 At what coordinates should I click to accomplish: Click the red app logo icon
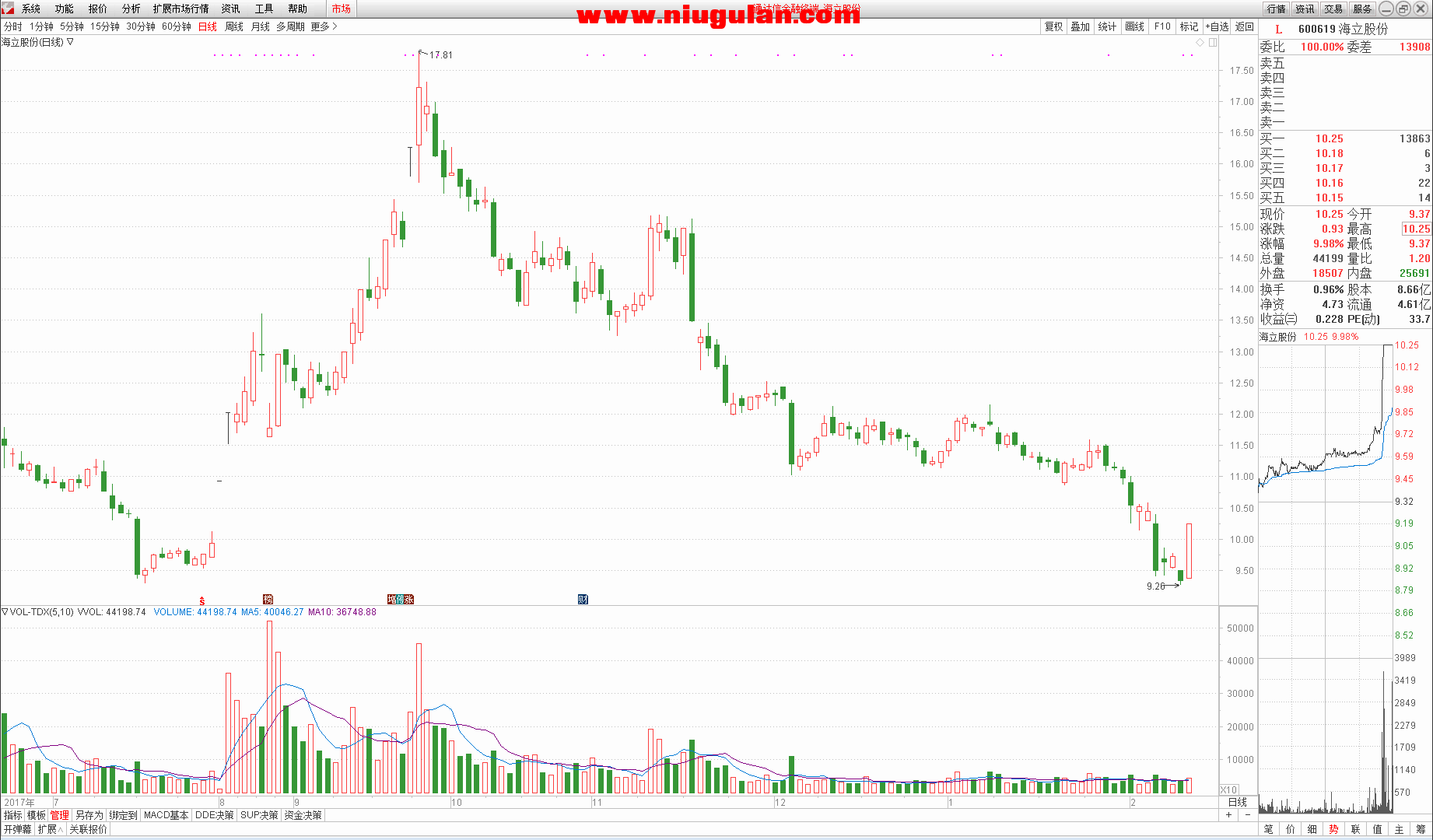(8, 8)
